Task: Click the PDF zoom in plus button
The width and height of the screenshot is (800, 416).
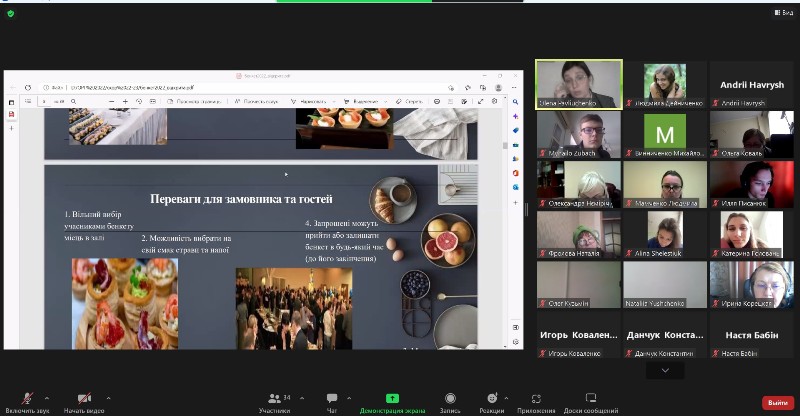Action: 125,101
